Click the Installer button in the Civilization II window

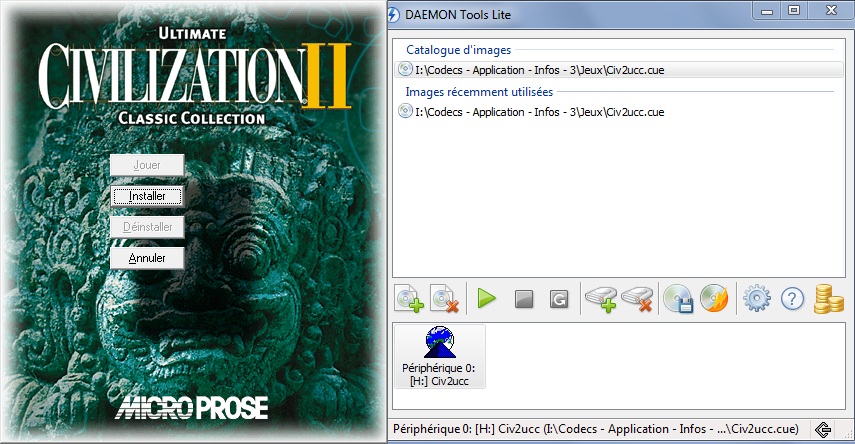[x=147, y=196]
